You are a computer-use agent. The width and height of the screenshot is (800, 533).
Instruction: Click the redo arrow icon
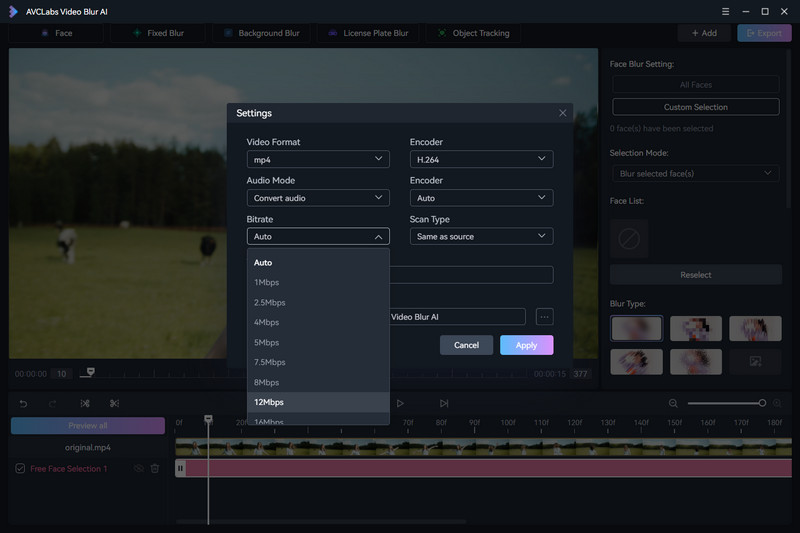click(x=53, y=403)
